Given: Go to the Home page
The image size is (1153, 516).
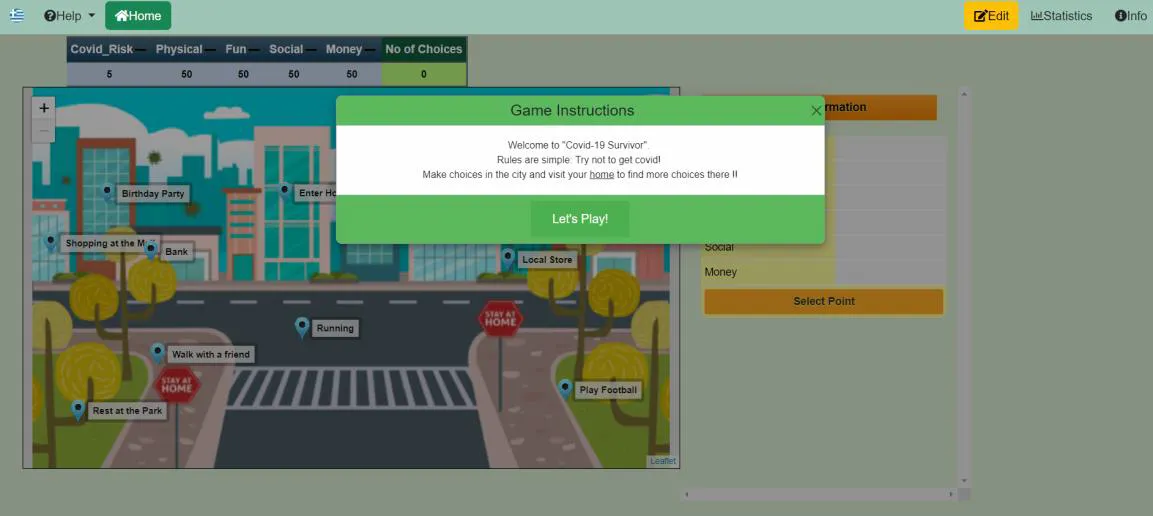Looking at the screenshot, I should tap(138, 16).
